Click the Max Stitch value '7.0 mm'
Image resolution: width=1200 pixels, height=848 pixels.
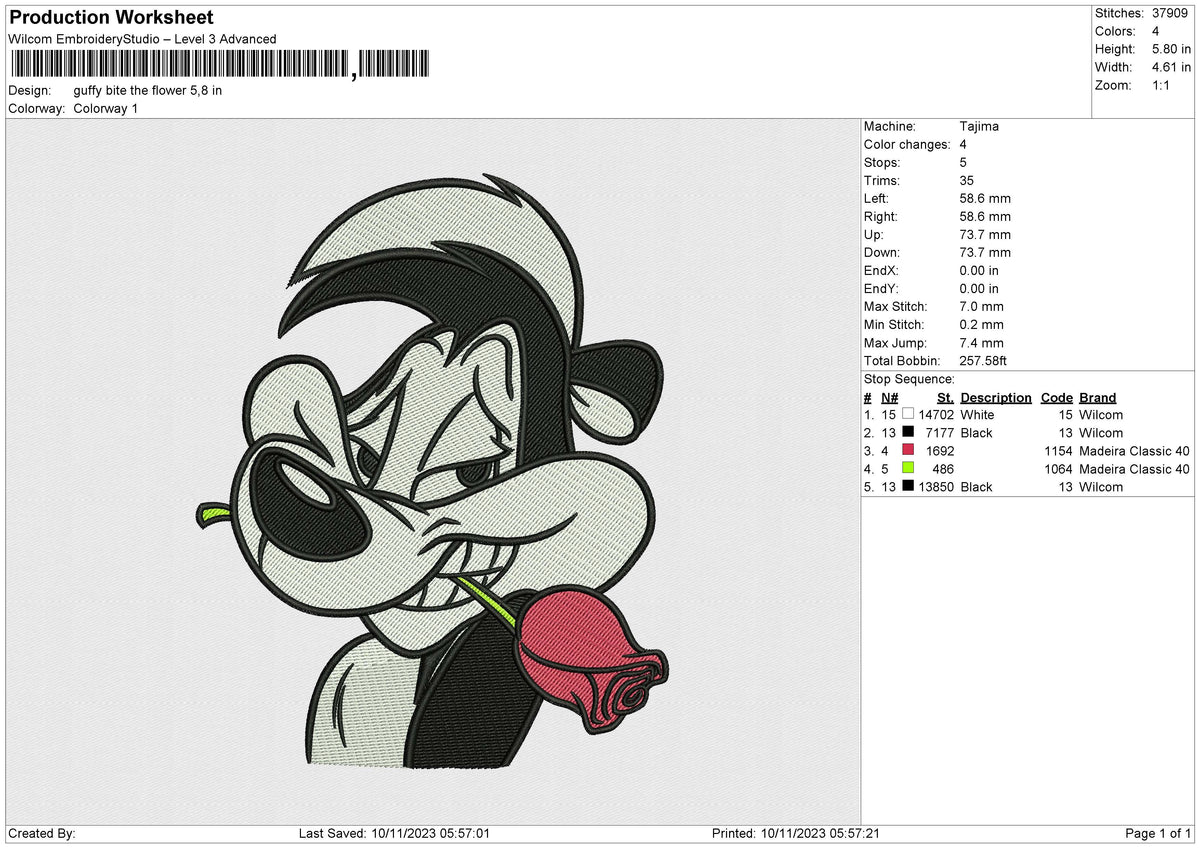tap(981, 306)
